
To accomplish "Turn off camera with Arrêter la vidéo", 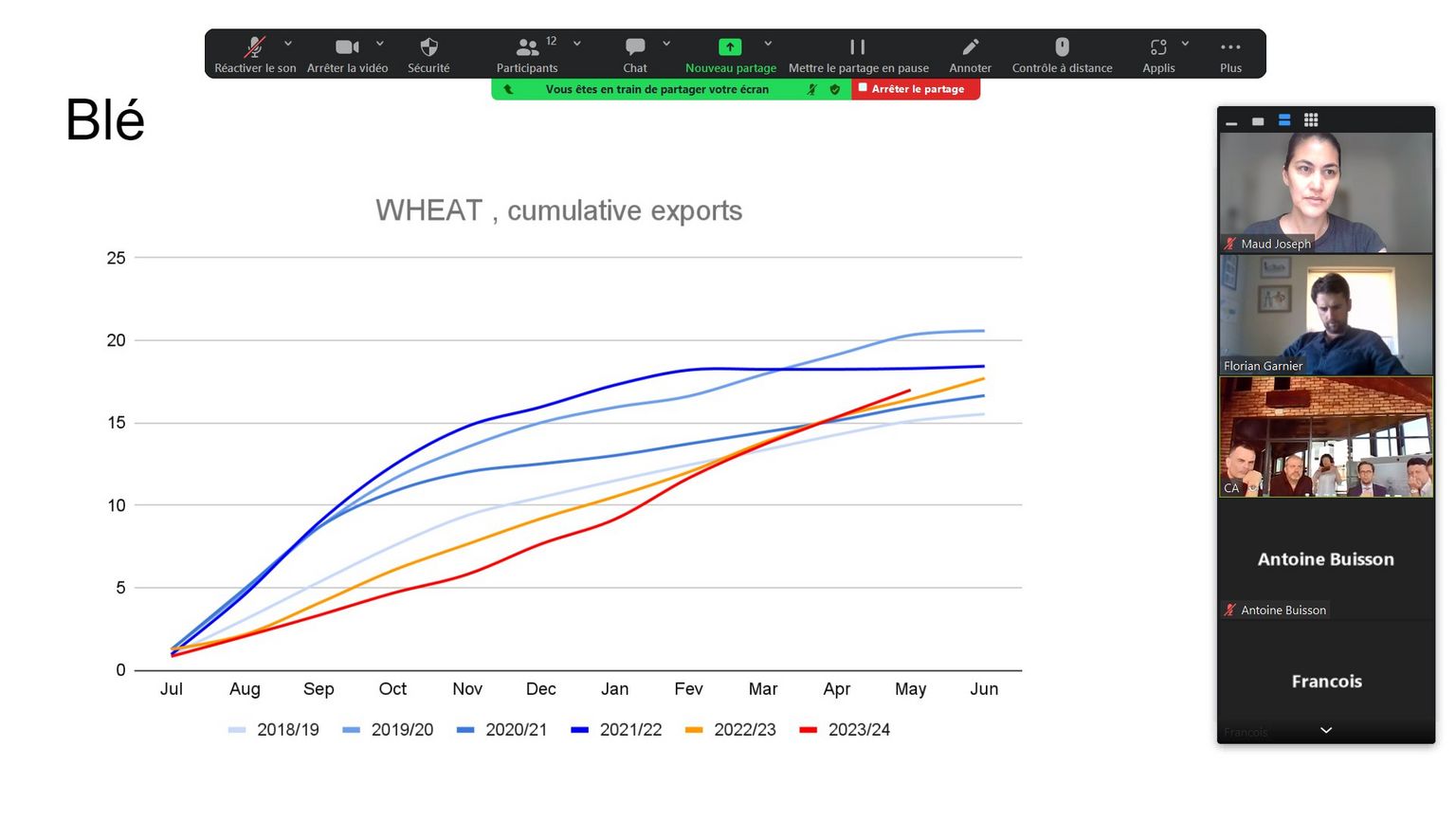I will coord(347,47).
